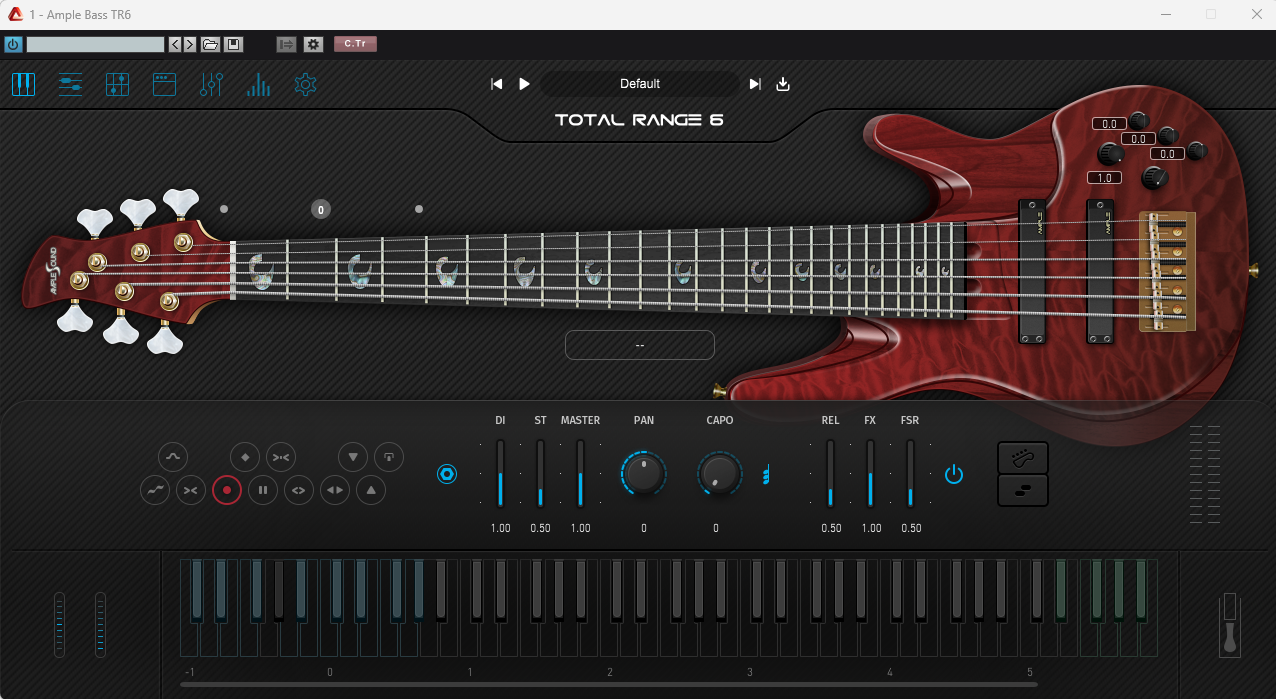
Task: Open the piano keyboard main panel
Action: (23, 85)
